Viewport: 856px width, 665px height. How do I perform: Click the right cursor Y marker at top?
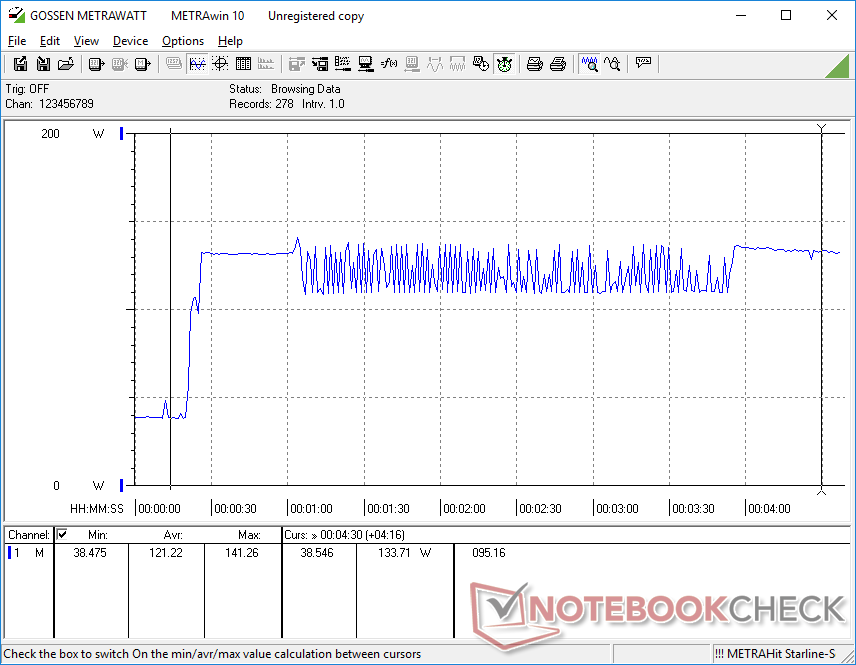tap(821, 128)
